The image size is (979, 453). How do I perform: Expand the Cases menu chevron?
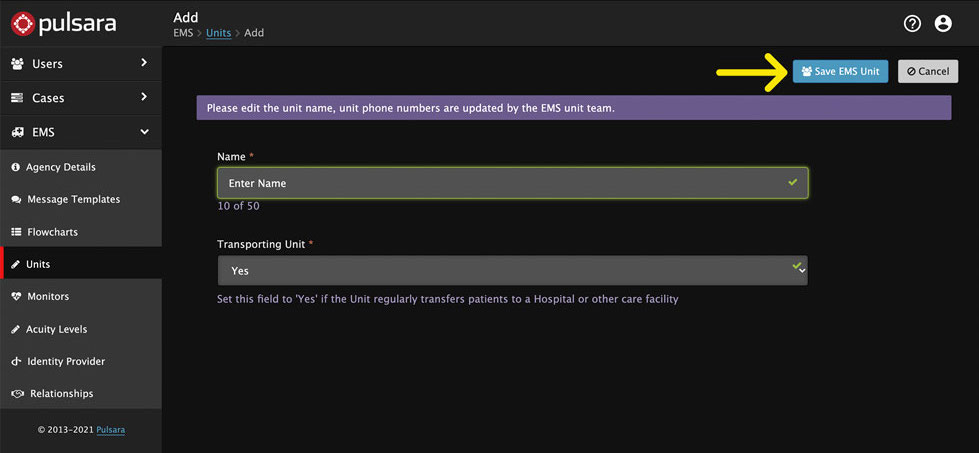(144, 97)
